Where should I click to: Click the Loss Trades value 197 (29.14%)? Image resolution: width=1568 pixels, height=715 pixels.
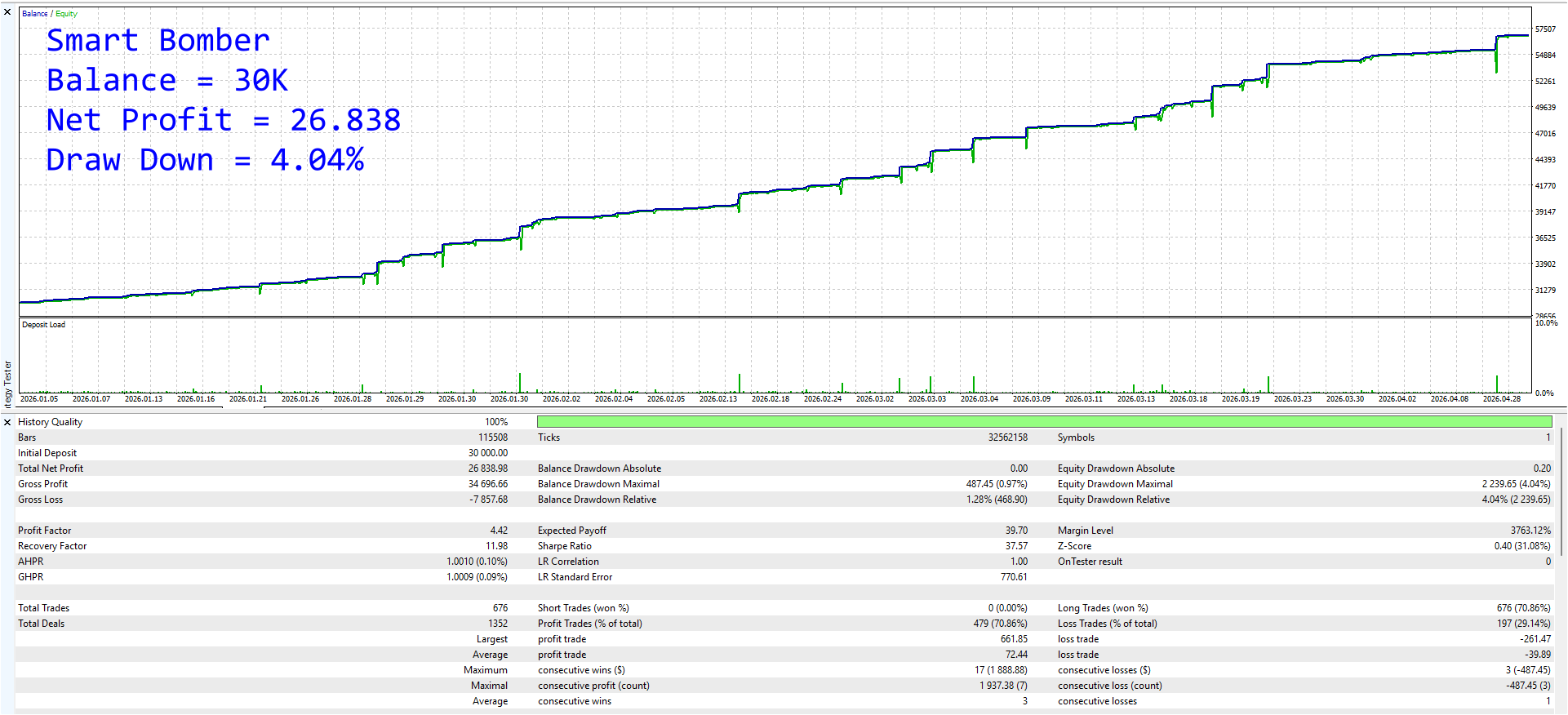point(1523,624)
